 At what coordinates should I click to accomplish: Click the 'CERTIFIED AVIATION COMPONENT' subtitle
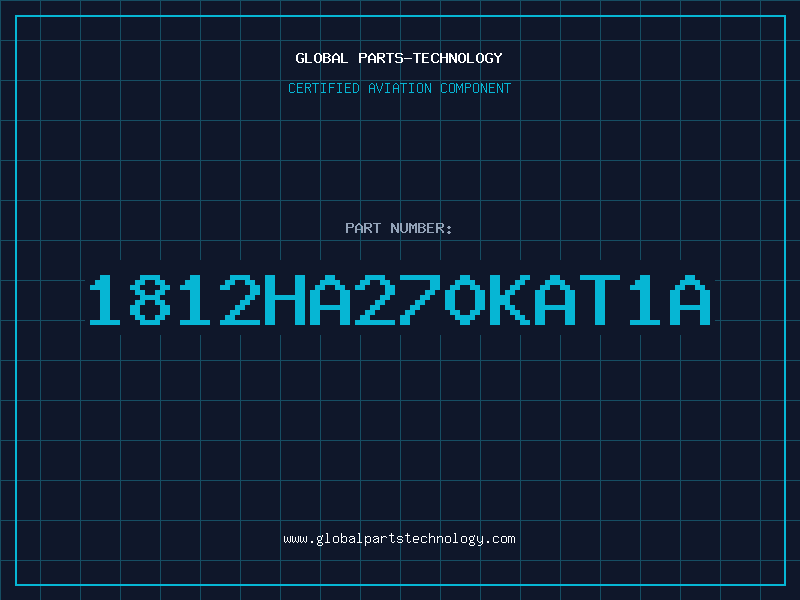[399, 88]
